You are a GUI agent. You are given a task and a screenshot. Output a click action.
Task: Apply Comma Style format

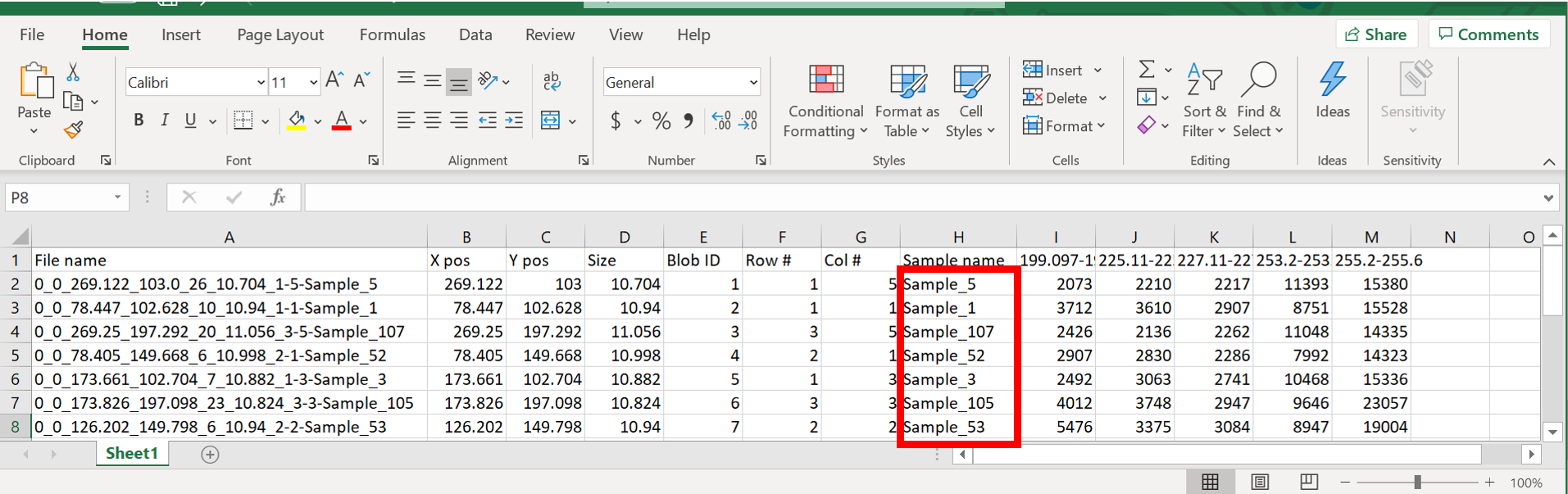[689, 121]
